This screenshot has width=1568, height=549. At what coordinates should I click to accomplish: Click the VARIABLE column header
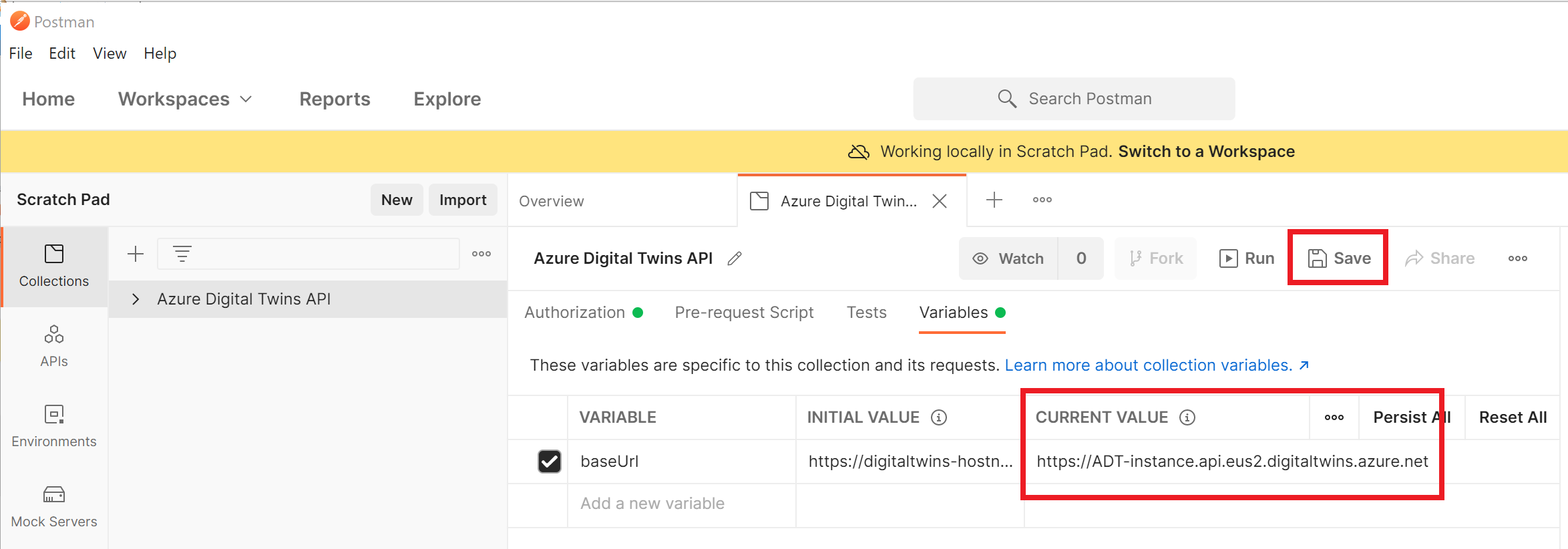618,417
